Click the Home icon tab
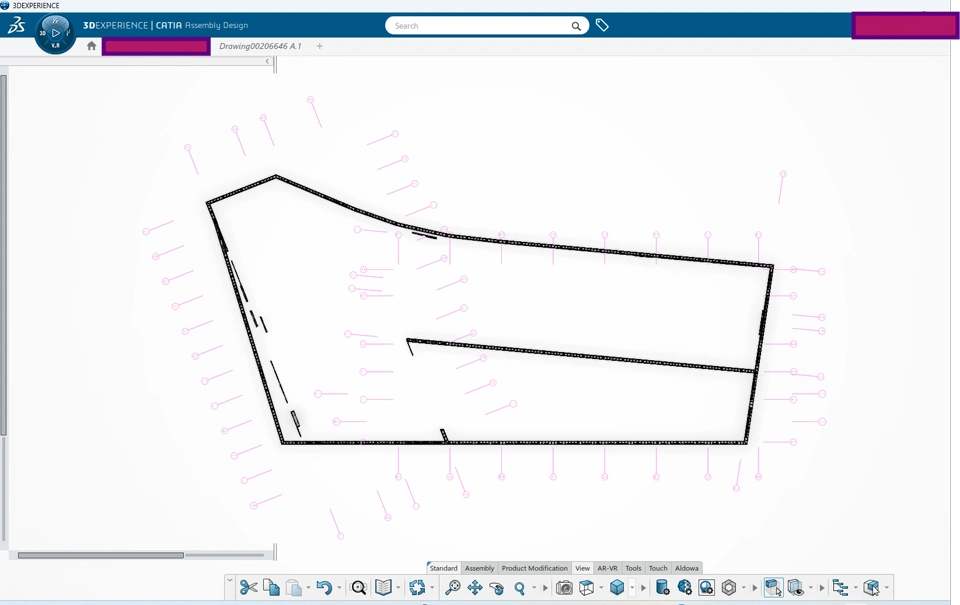This screenshot has height=605, width=960. click(x=92, y=46)
